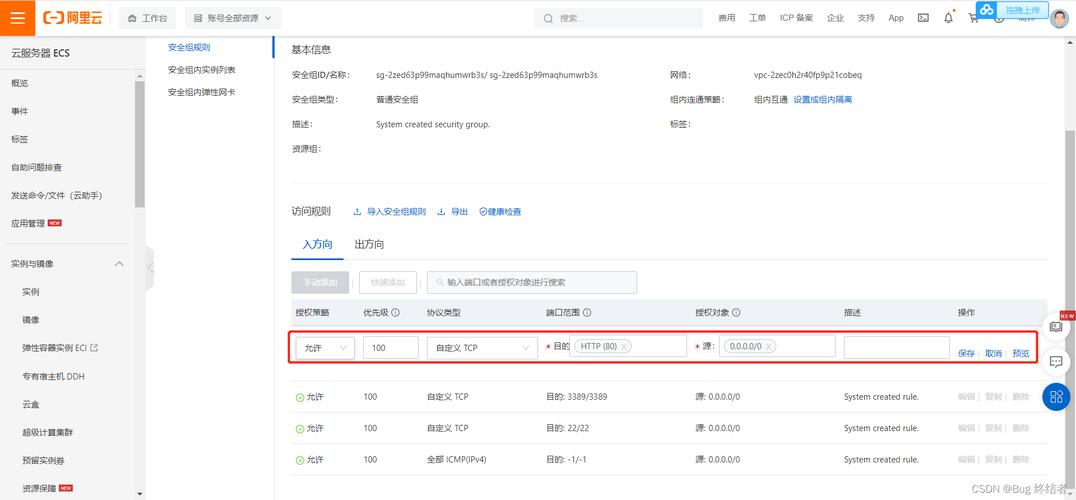This screenshot has height=500, width=1076.
Task: Open the blue floating grid apps button
Action: (1056, 396)
